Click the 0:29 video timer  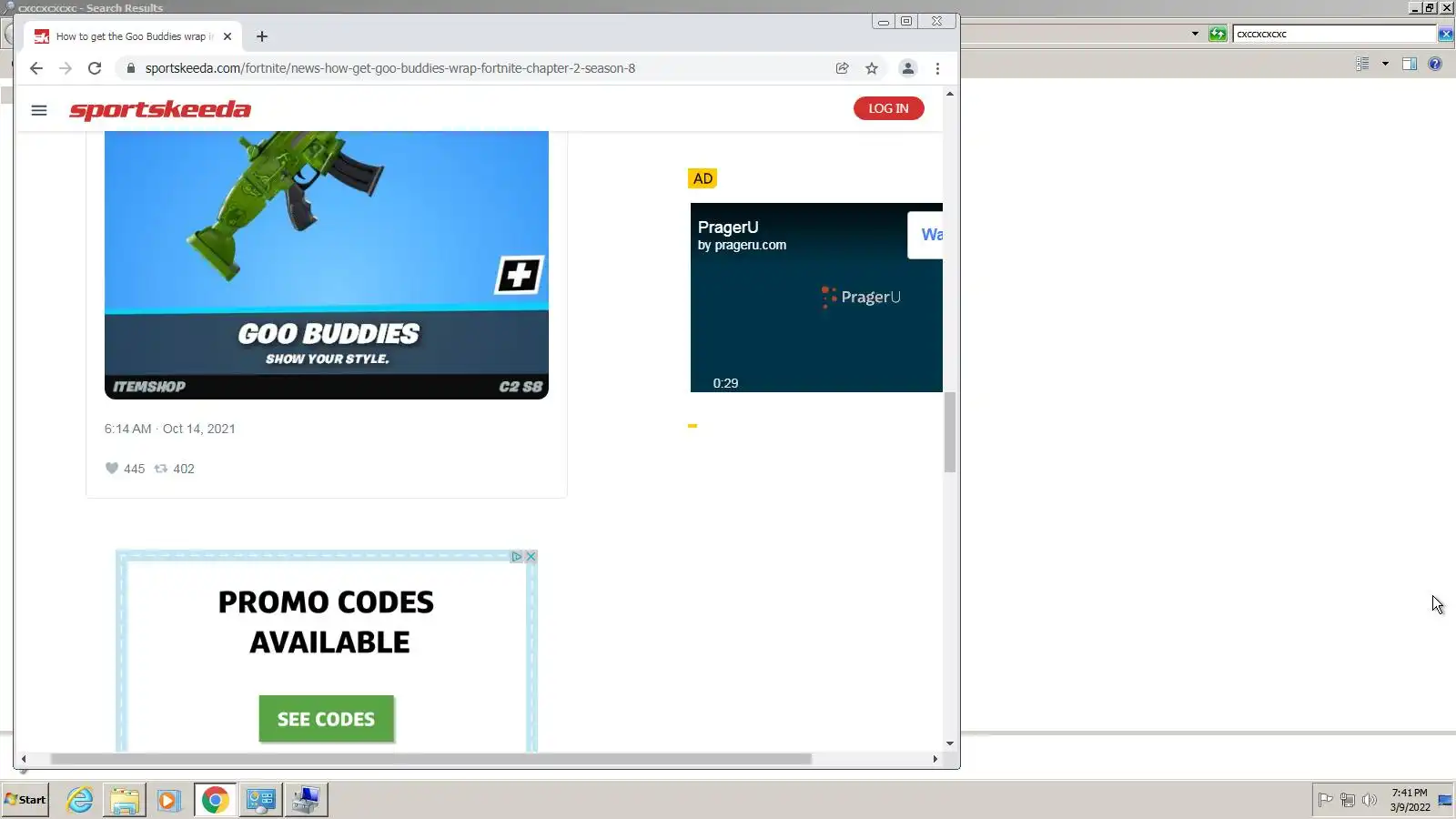pos(725,383)
